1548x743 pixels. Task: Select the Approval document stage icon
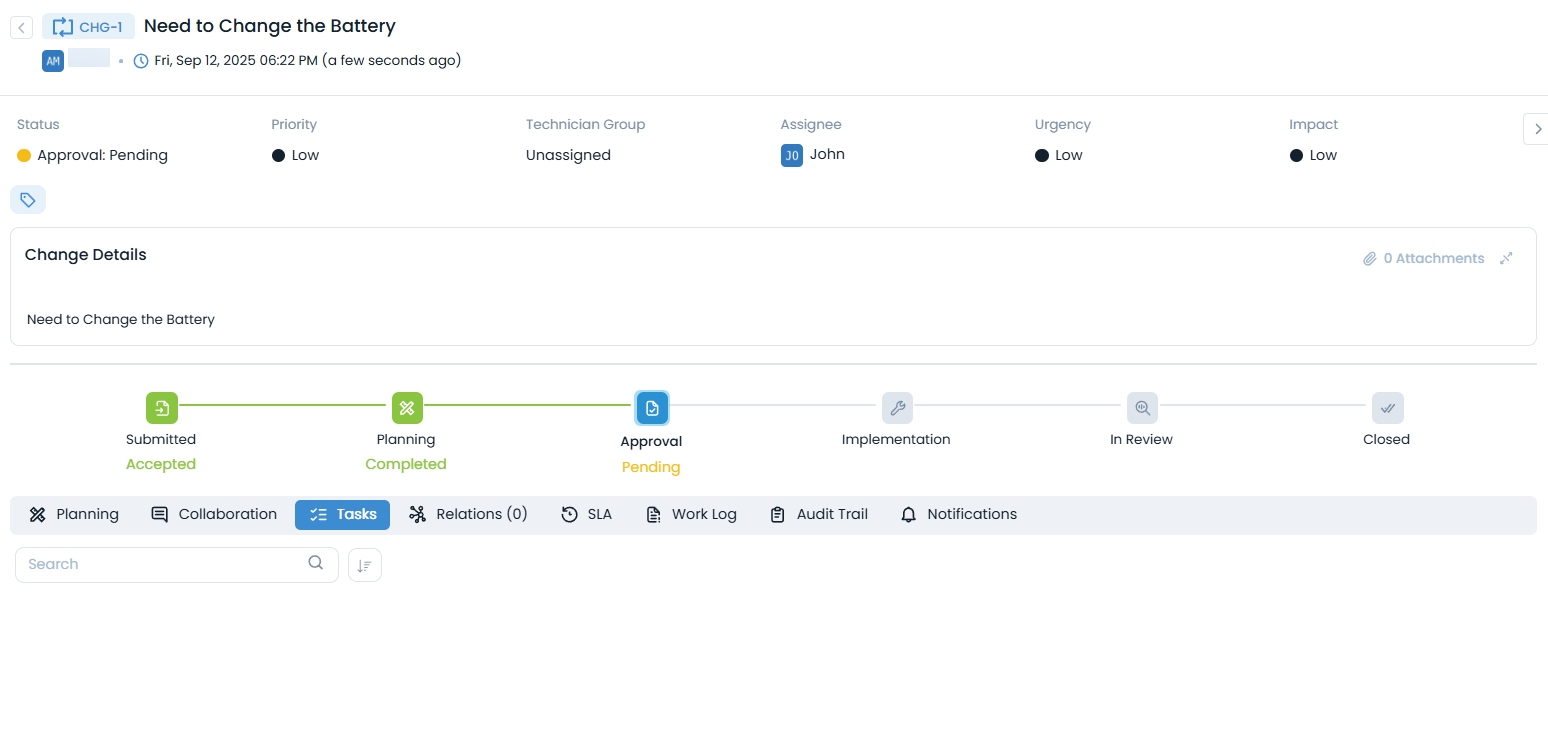click(x=651, y=407)
